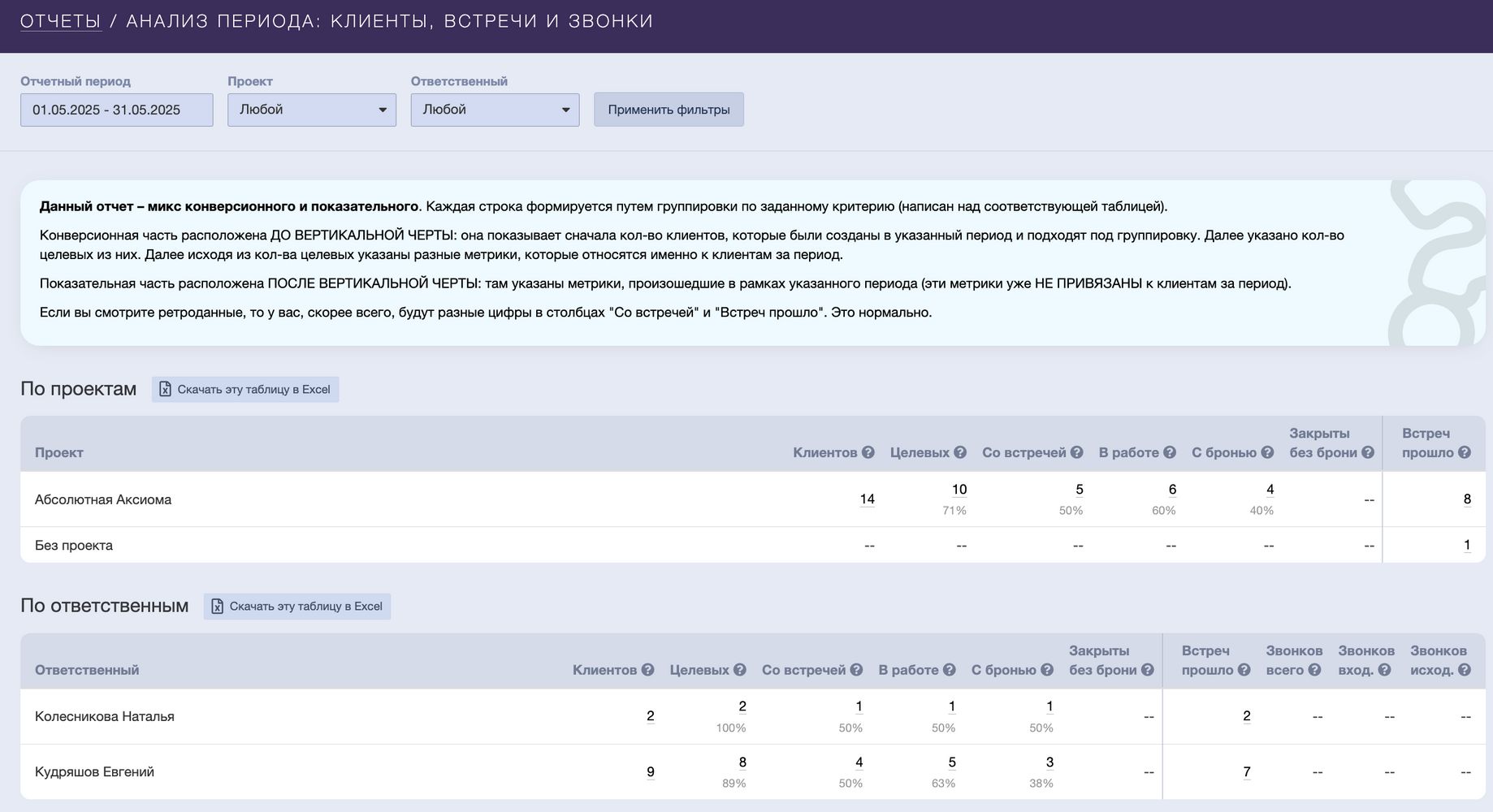Image resolution: width=1493 pixels, height=812 pixels.
Task: Open help icon next to Клиентов in projects table
Action: [868, 452]
